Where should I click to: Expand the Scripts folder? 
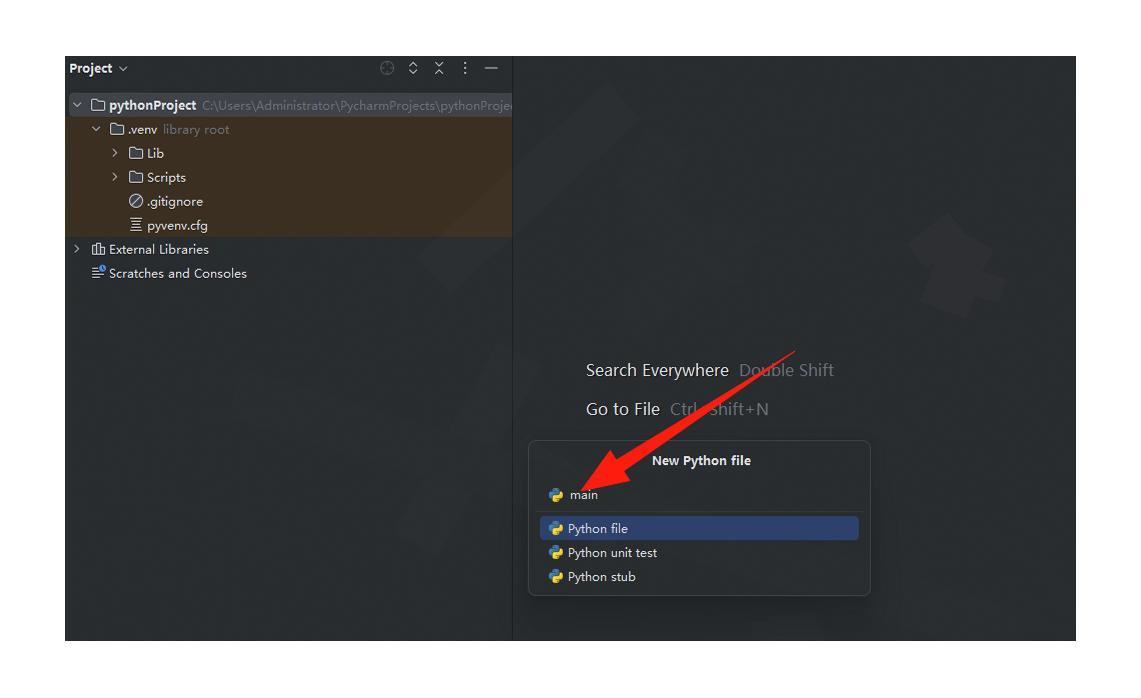coord(115,177)
